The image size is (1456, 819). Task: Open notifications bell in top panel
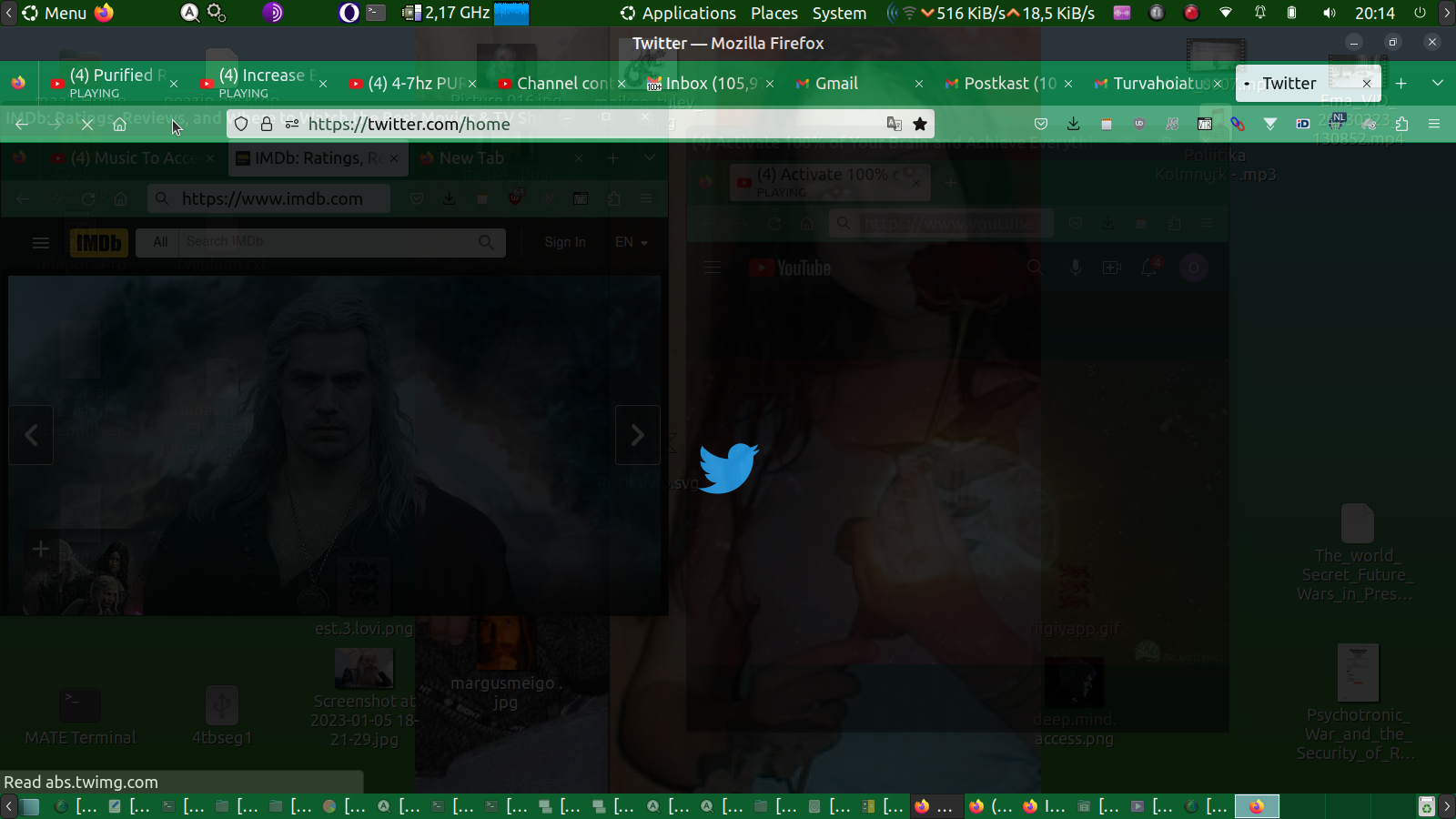[x=1260, y=13]
